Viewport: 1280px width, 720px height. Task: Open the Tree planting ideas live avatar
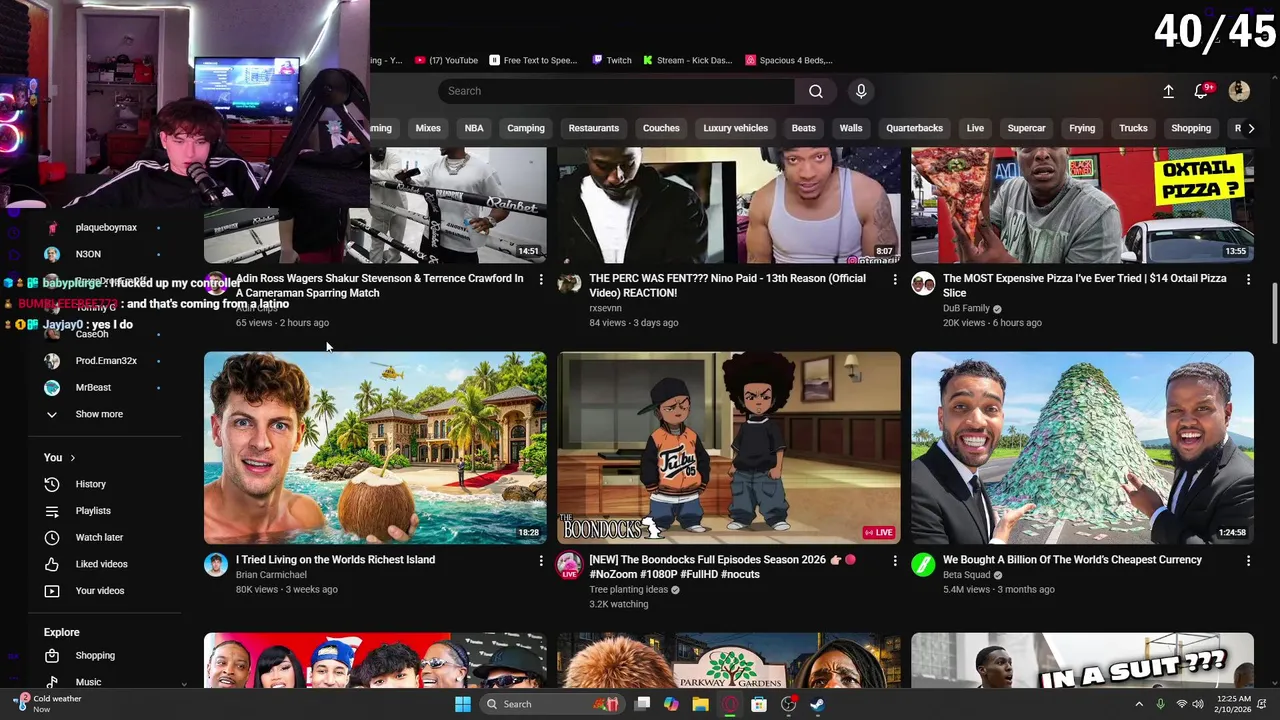(x=569, y=565)
